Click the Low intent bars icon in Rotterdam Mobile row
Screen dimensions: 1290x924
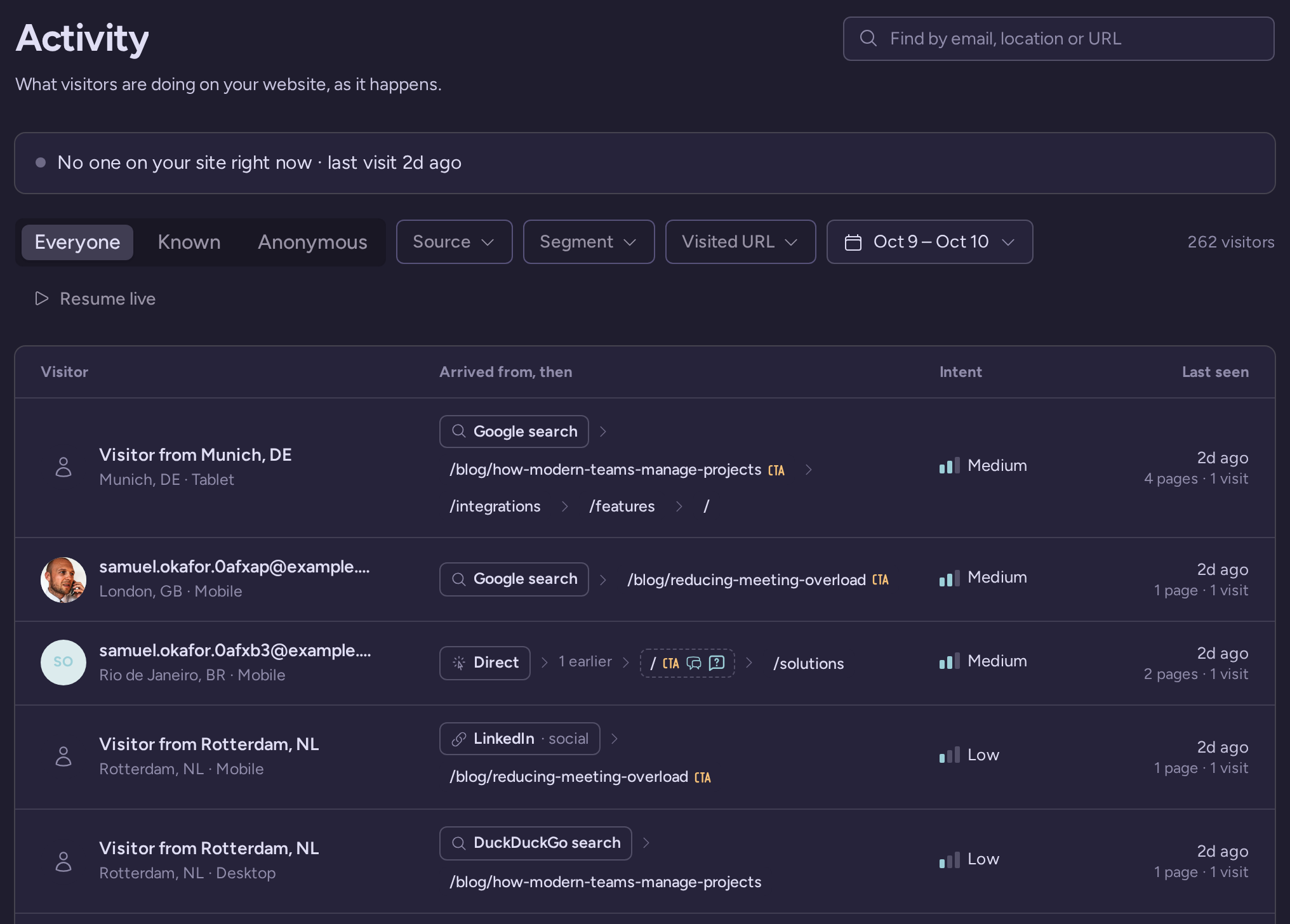950,755
